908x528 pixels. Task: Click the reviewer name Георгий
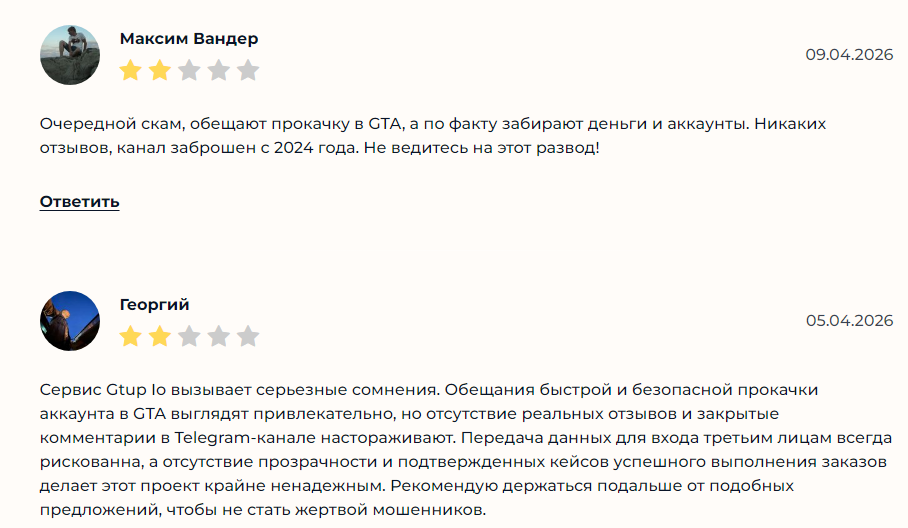[154, 305]
